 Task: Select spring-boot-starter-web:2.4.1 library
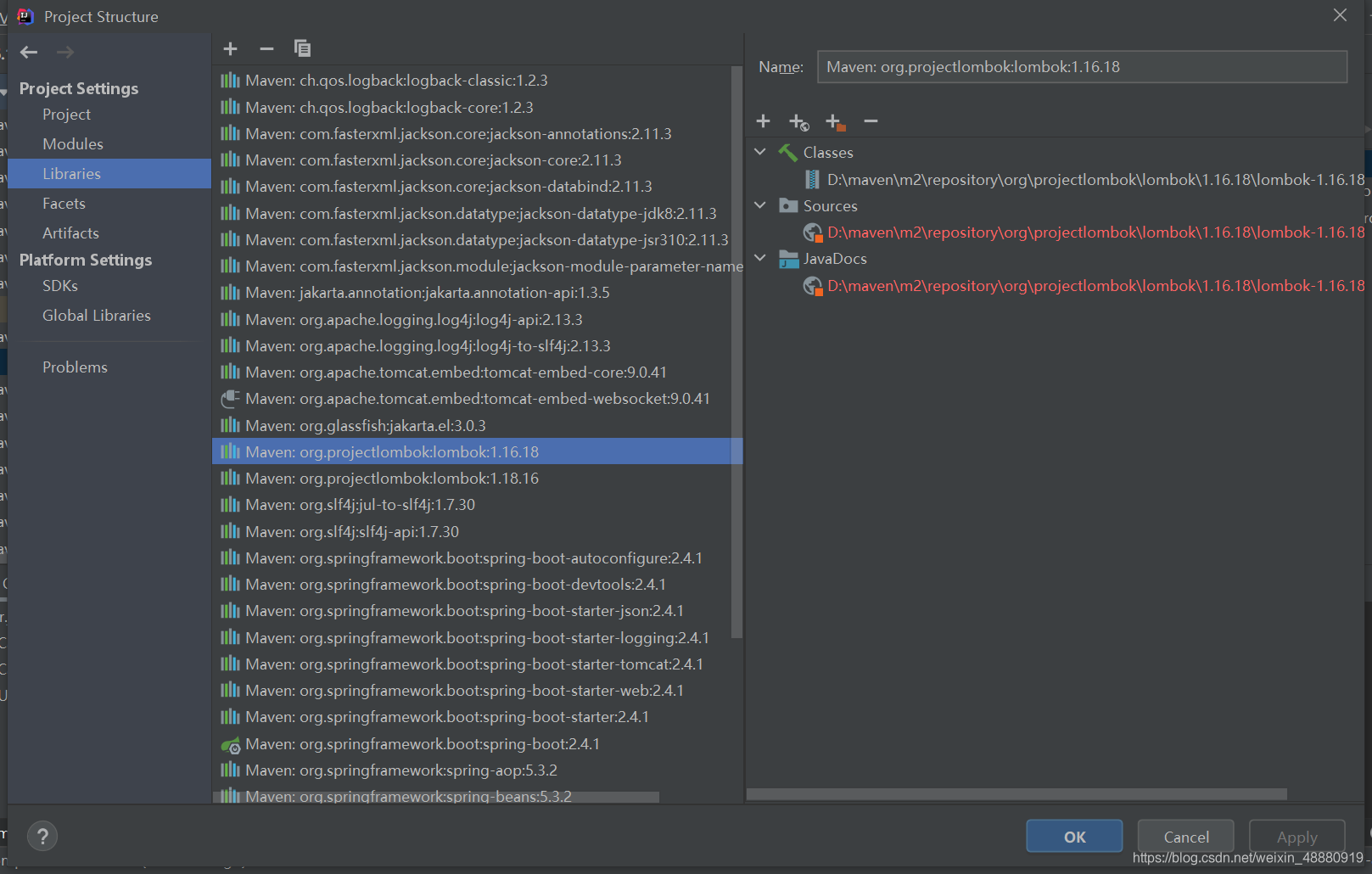click(x=477, y=691)
